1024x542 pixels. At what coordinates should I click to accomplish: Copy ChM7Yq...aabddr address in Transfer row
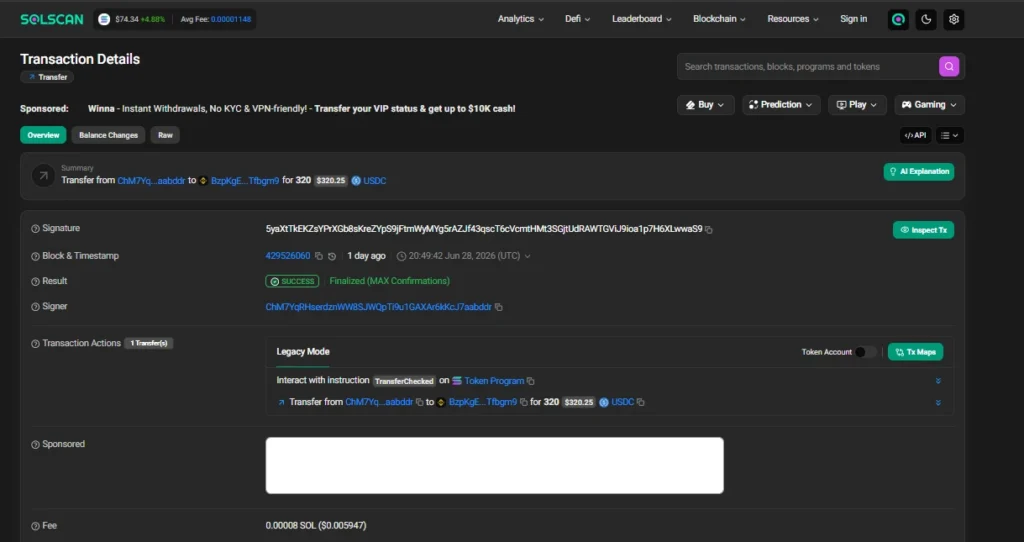(x=419, y=402)
